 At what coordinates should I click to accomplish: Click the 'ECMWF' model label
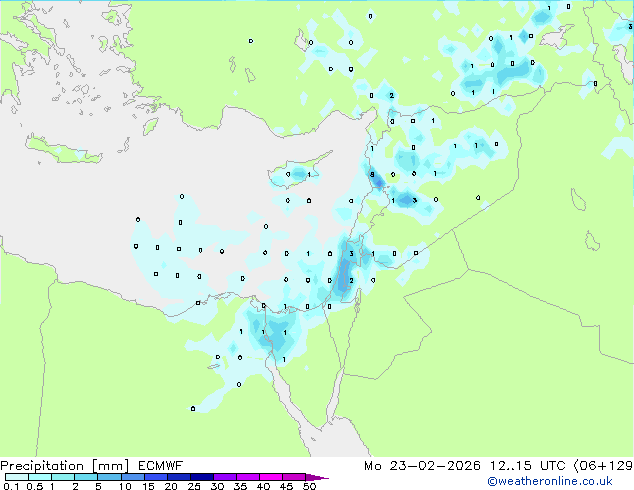[x=161, y=466]
